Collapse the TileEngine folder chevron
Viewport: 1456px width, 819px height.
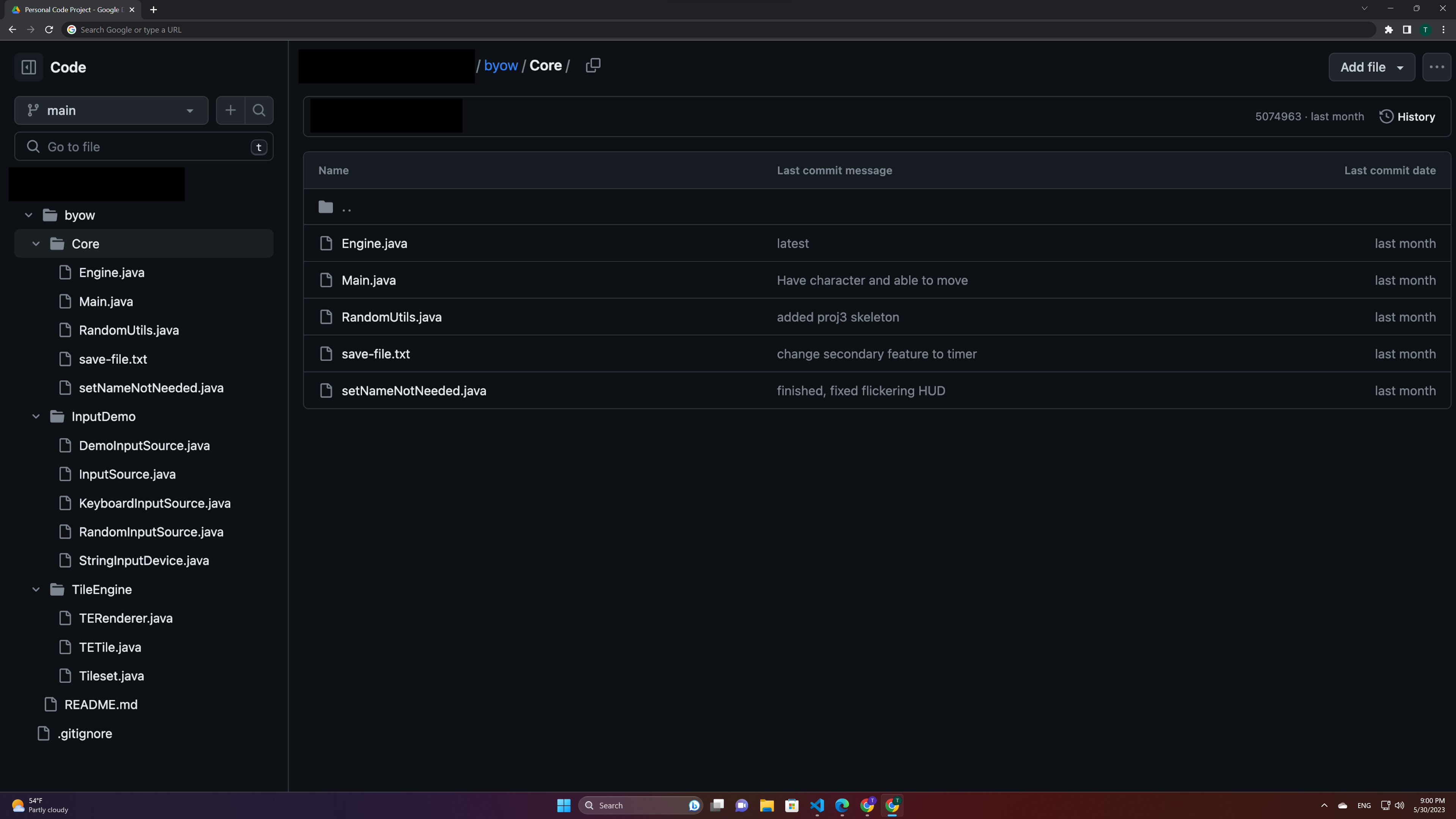point(36,590)
